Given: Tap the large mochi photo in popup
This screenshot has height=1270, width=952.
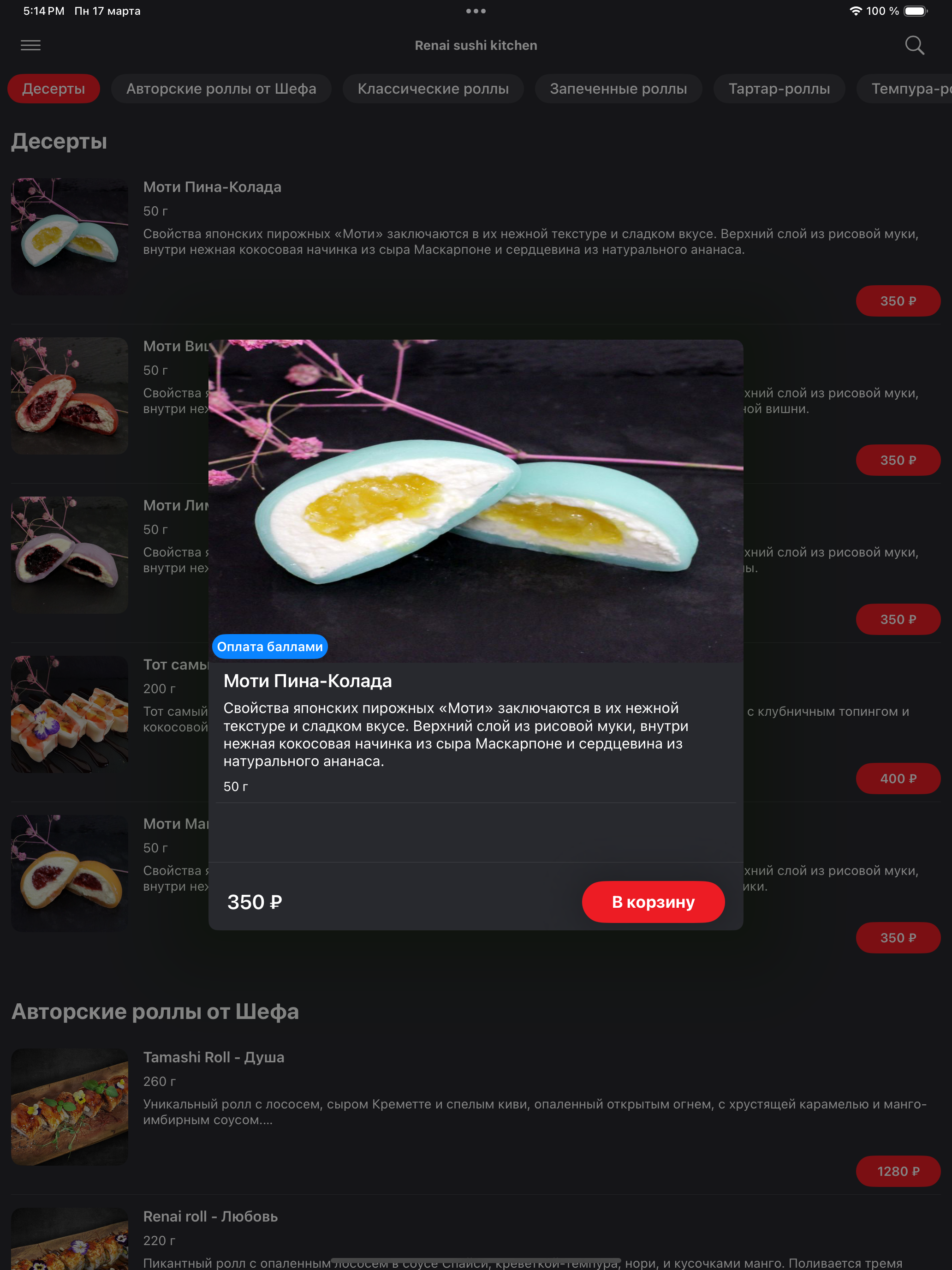Looking at the screenshot, I should [x=476, y=501].
